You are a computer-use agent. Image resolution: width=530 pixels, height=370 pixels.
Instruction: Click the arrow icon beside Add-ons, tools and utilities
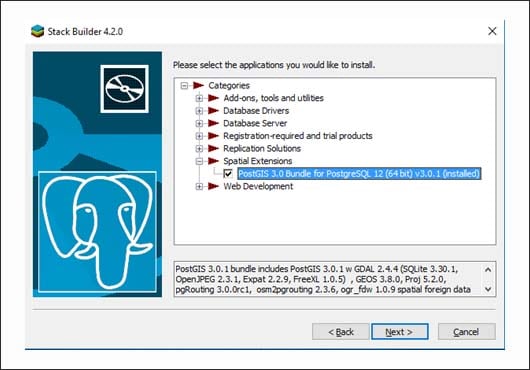(213, 98)
